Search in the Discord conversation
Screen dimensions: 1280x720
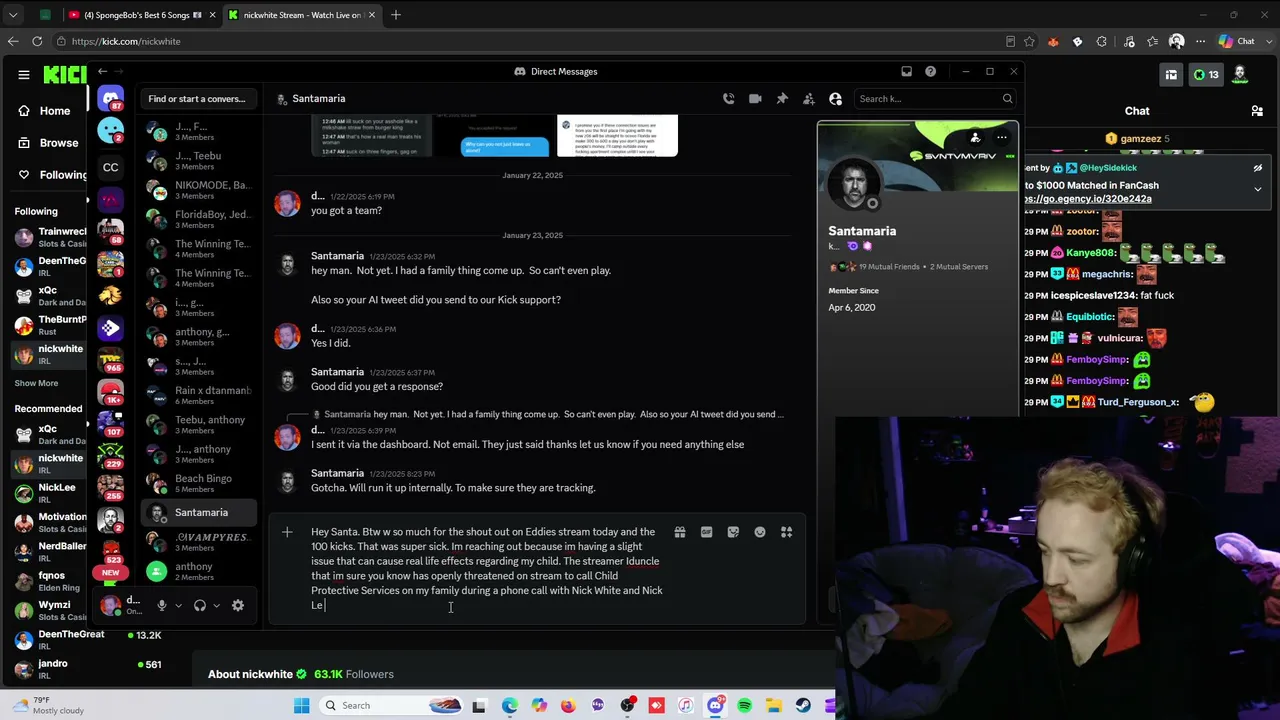tap(935, 99)
